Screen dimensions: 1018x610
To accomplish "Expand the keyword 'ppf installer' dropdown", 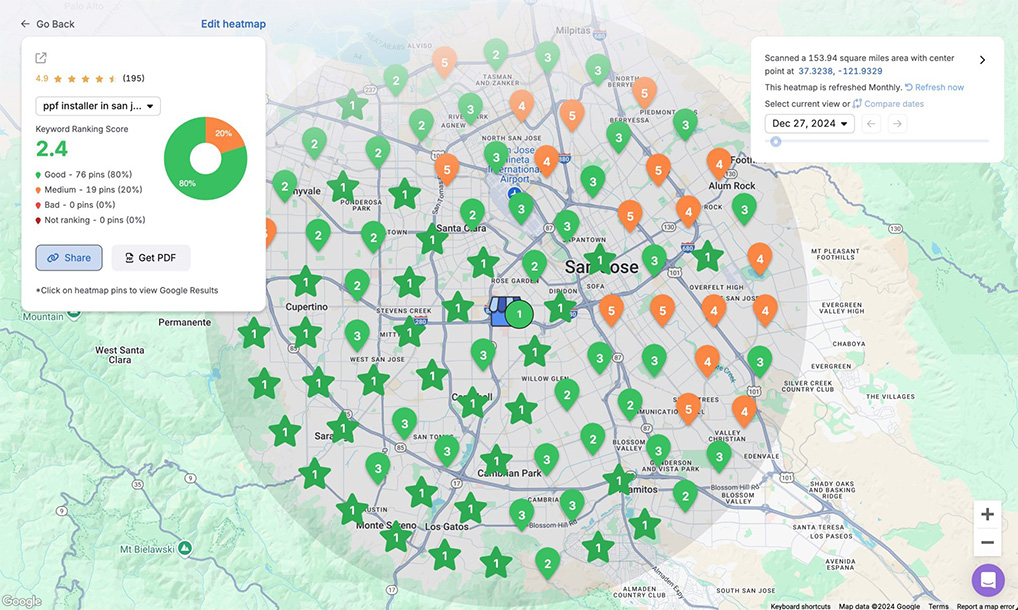I will point(98,106).
